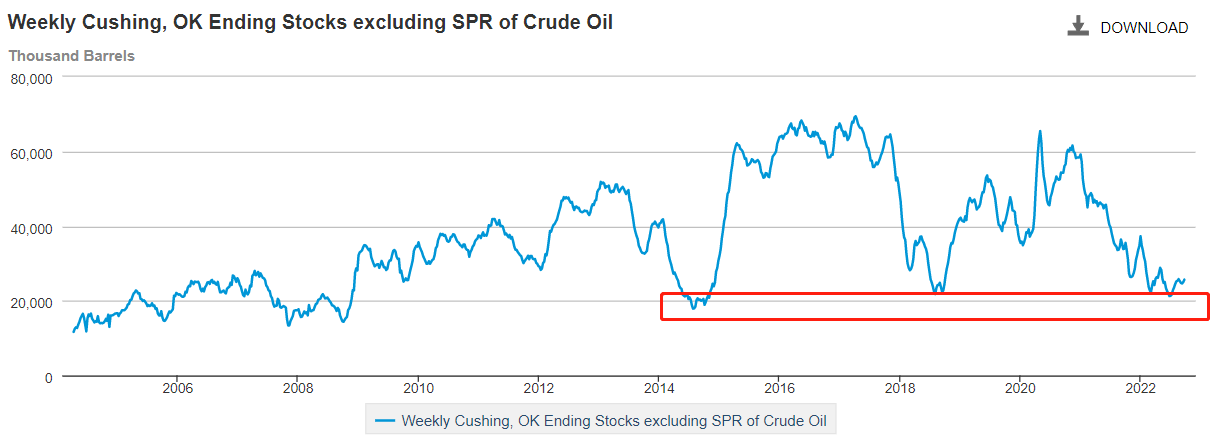
Task: Select the 20,000 y-axis label
Action: point(31,302)
